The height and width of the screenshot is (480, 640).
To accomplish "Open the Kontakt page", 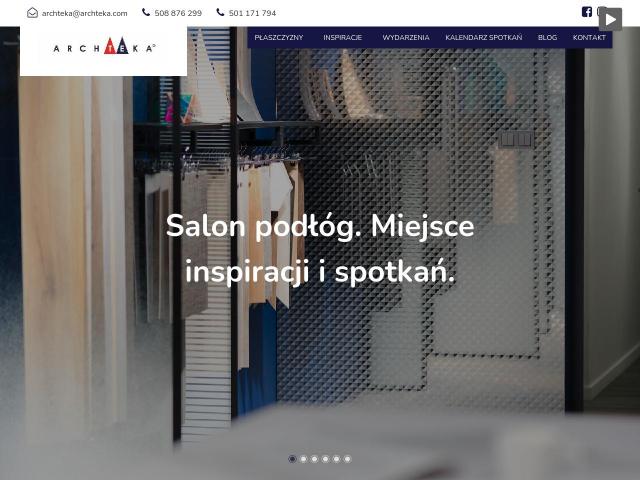I will 589,38.
